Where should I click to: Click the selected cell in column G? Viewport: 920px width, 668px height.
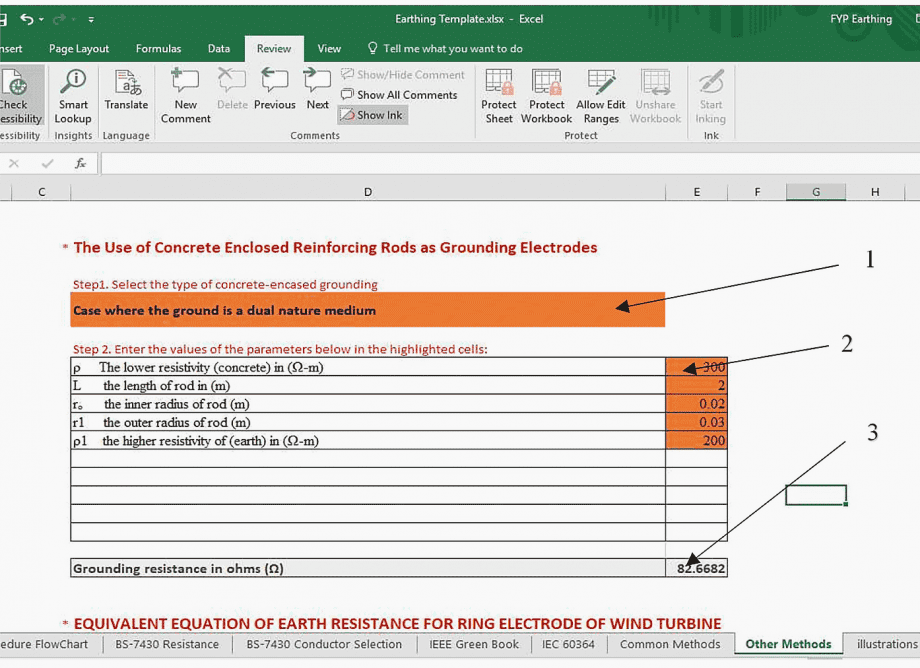[816, 495]
